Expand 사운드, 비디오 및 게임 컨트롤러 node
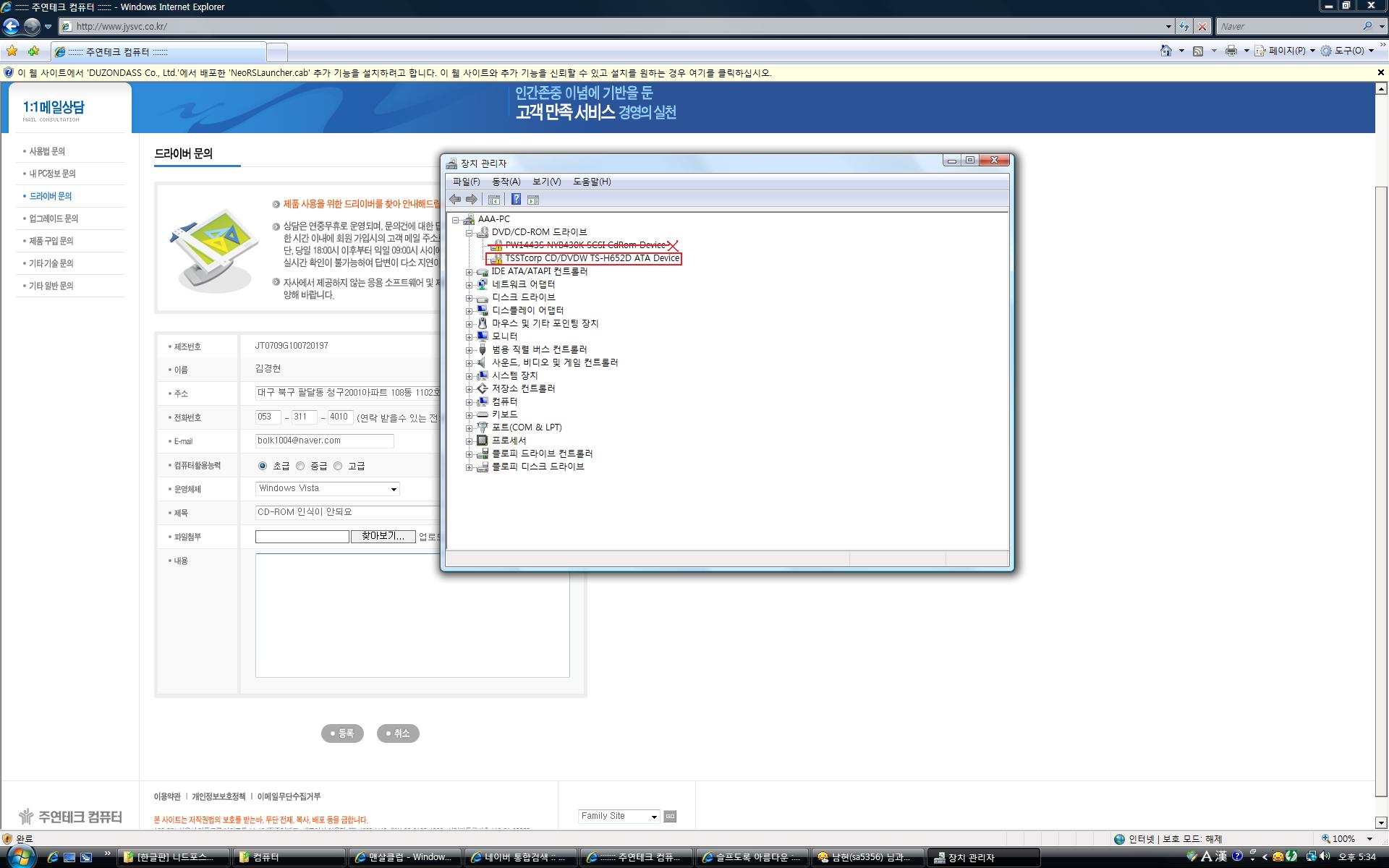The width and height of the screenshot is (1389, 868). pyautogui.click(x=469, y=363)
